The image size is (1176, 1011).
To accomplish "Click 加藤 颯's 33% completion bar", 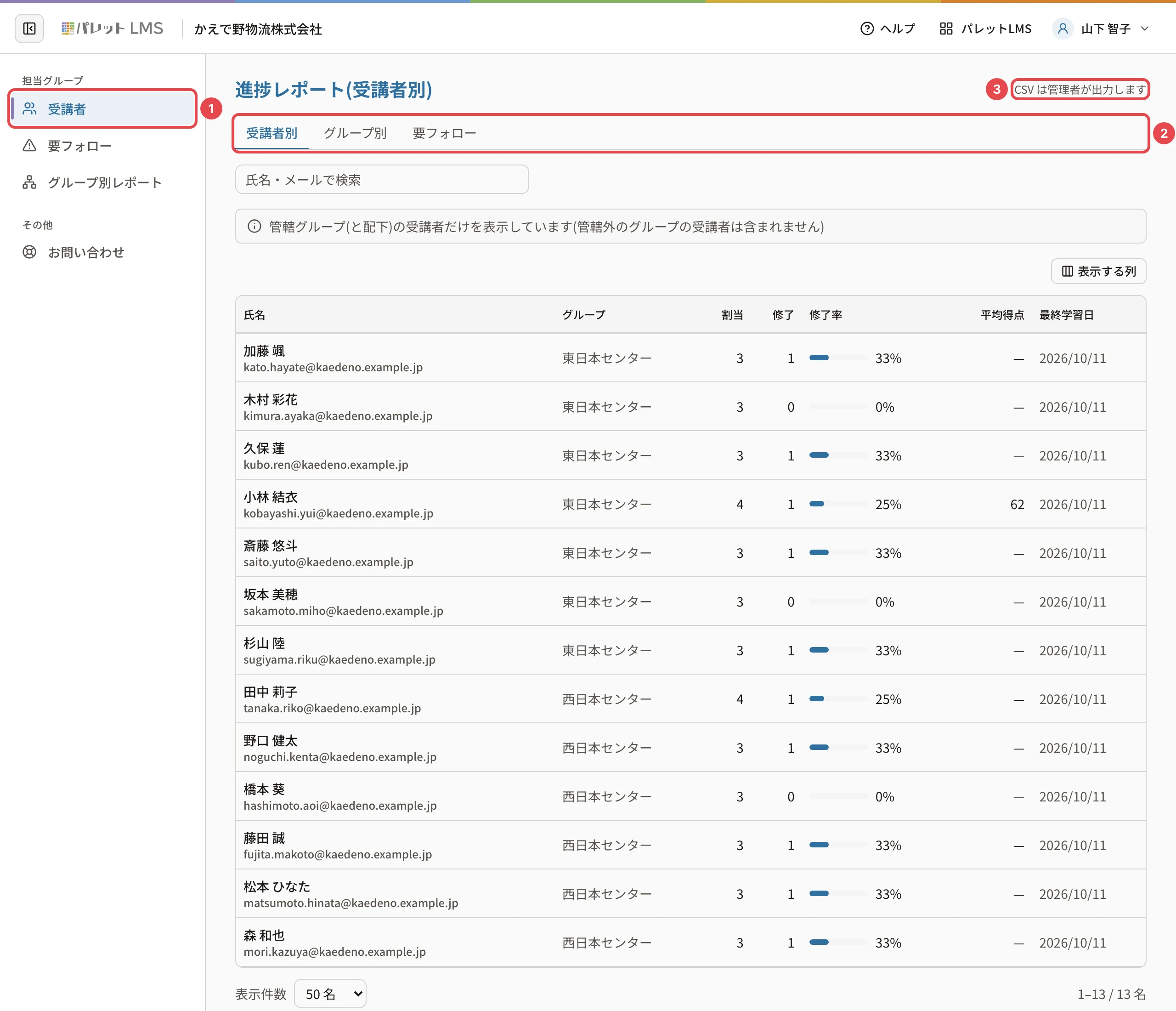I will pyautogui.click(x=838, y=358).
